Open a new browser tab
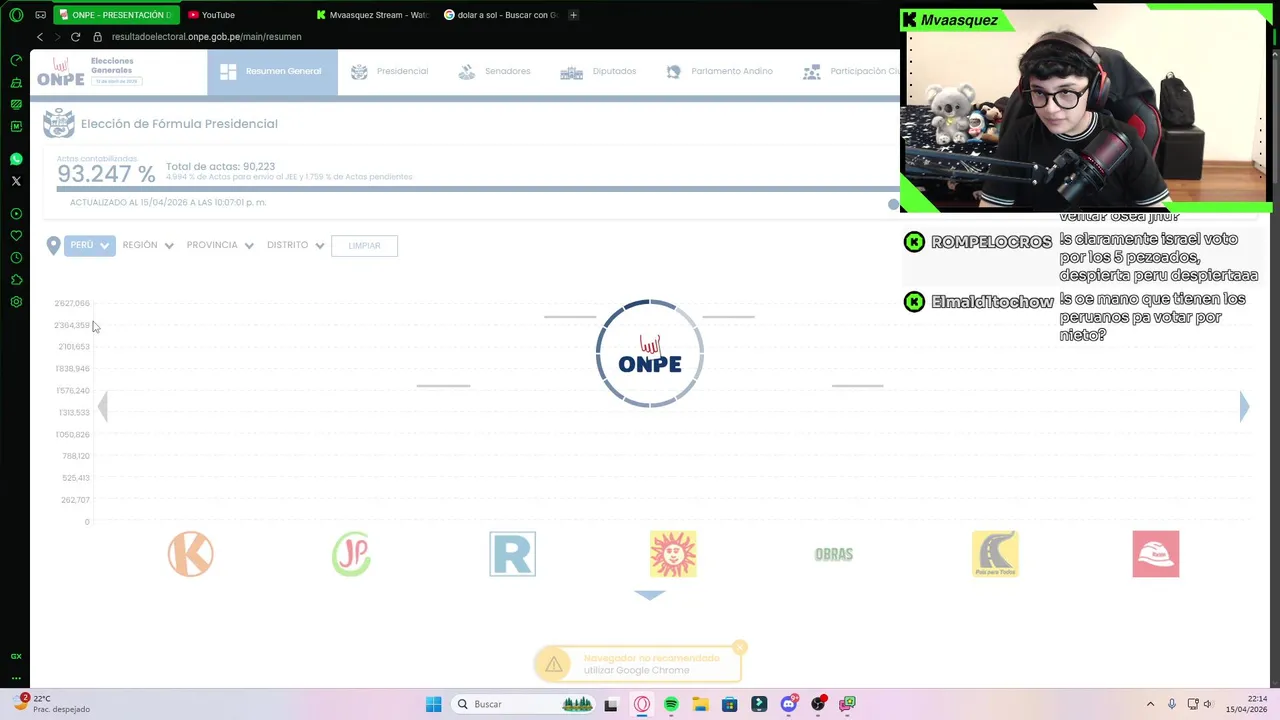The width and height of the screenshot is (1280, 720). click(x=573, y=15)
